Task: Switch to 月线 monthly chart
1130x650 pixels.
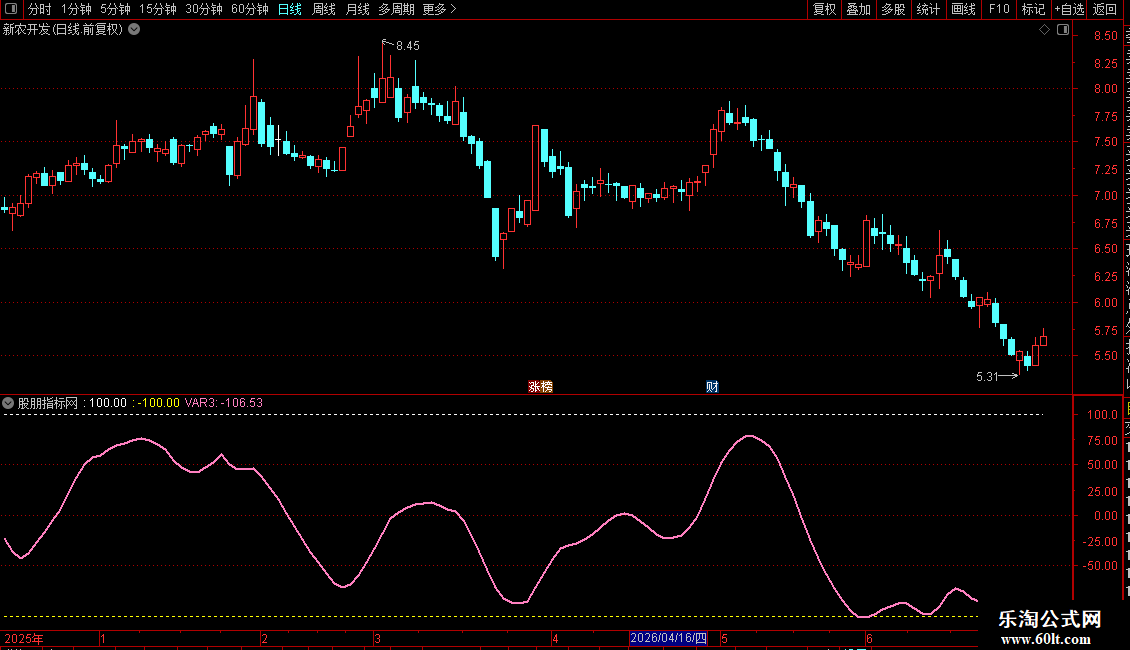Action: point(357,9)
